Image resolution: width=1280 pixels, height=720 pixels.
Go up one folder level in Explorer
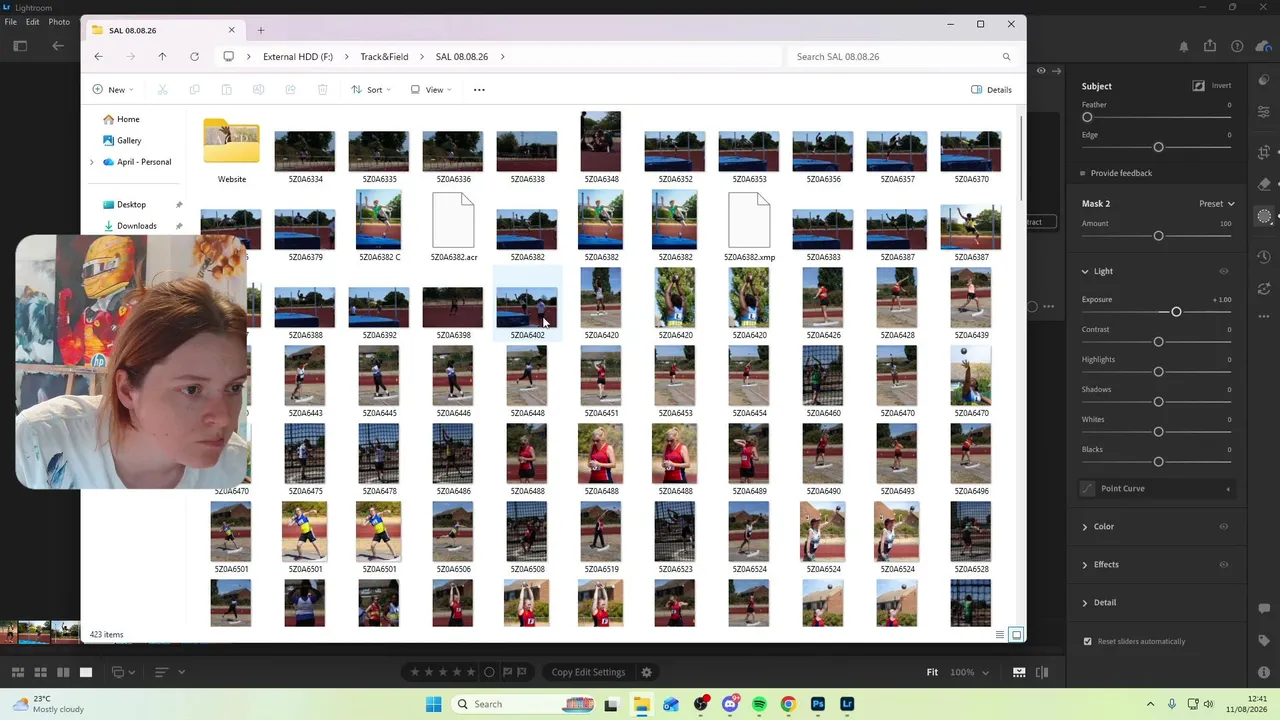pos(162,57)
